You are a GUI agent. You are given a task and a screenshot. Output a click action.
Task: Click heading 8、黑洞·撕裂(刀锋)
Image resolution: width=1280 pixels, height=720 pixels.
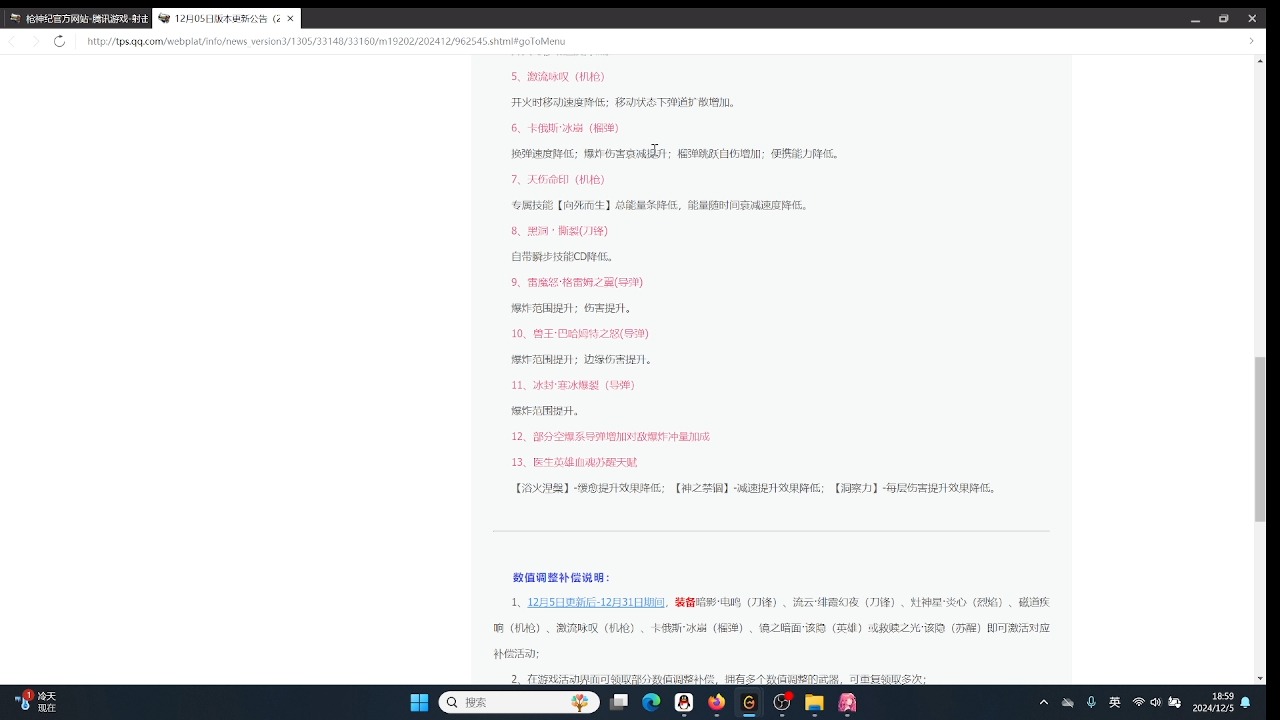coord(559,231)
